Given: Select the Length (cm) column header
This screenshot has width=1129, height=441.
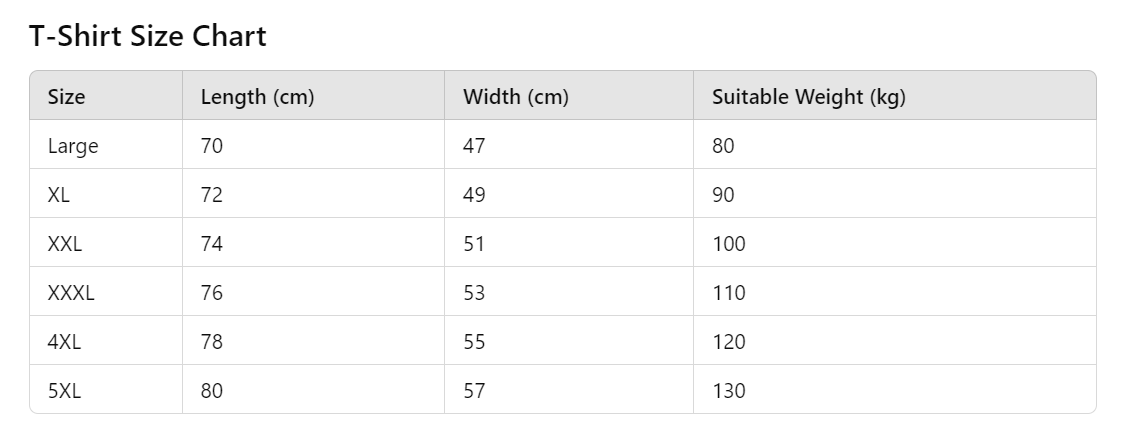Looking at the screenshot, I should point(313,96).
